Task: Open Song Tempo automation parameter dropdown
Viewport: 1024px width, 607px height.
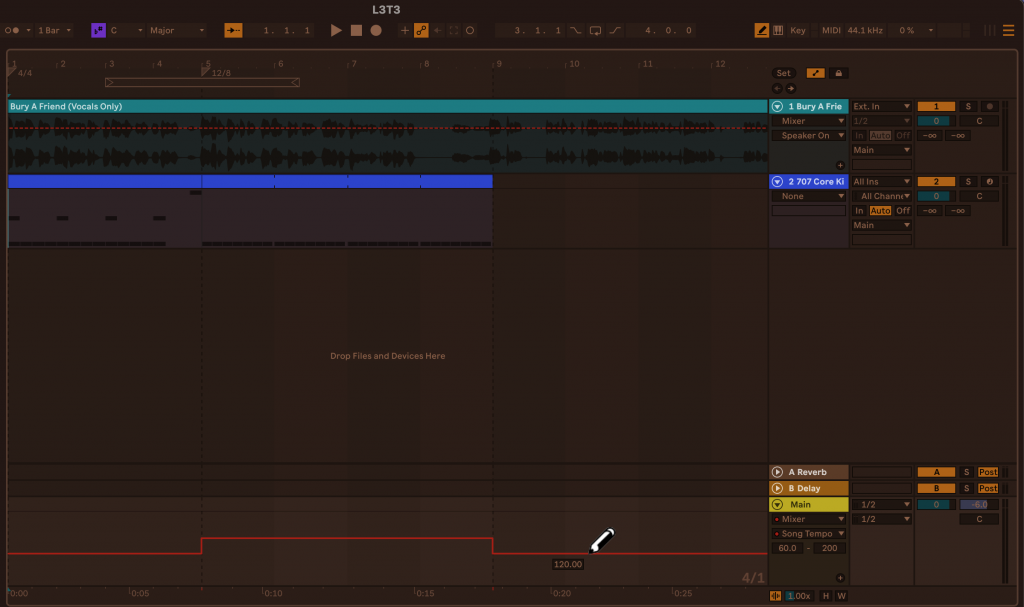Action: coord(809,534)
